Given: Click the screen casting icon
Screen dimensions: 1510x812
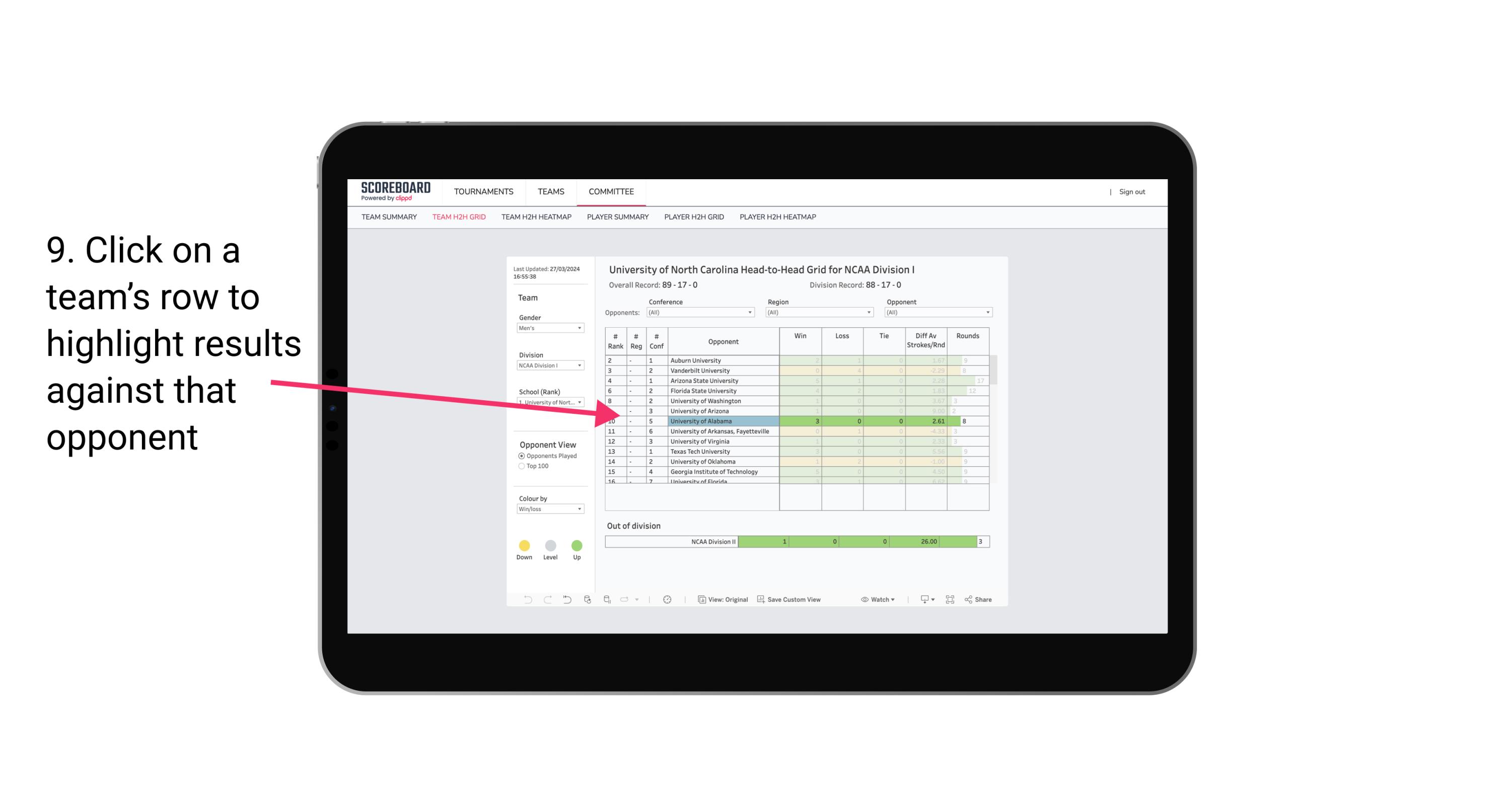Looking at the screenshot, I should (923, 600).
